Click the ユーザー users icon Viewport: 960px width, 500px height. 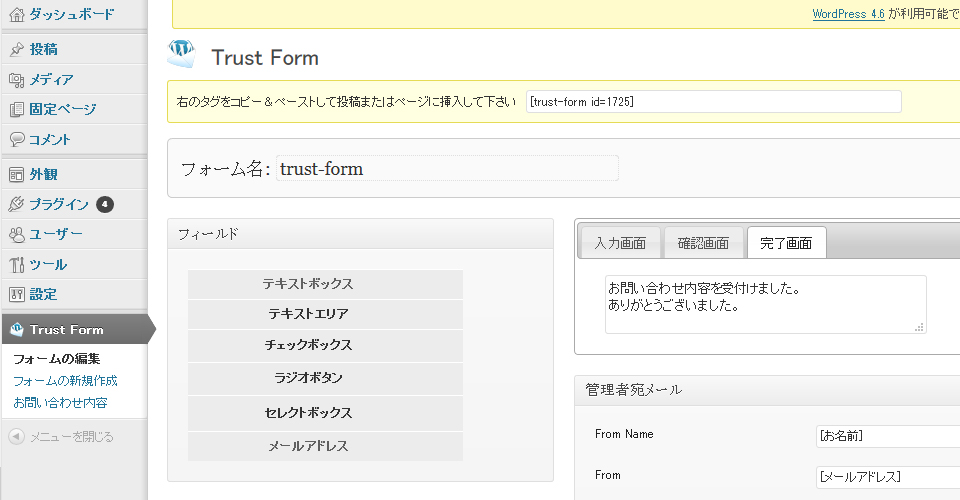point(17,234)
